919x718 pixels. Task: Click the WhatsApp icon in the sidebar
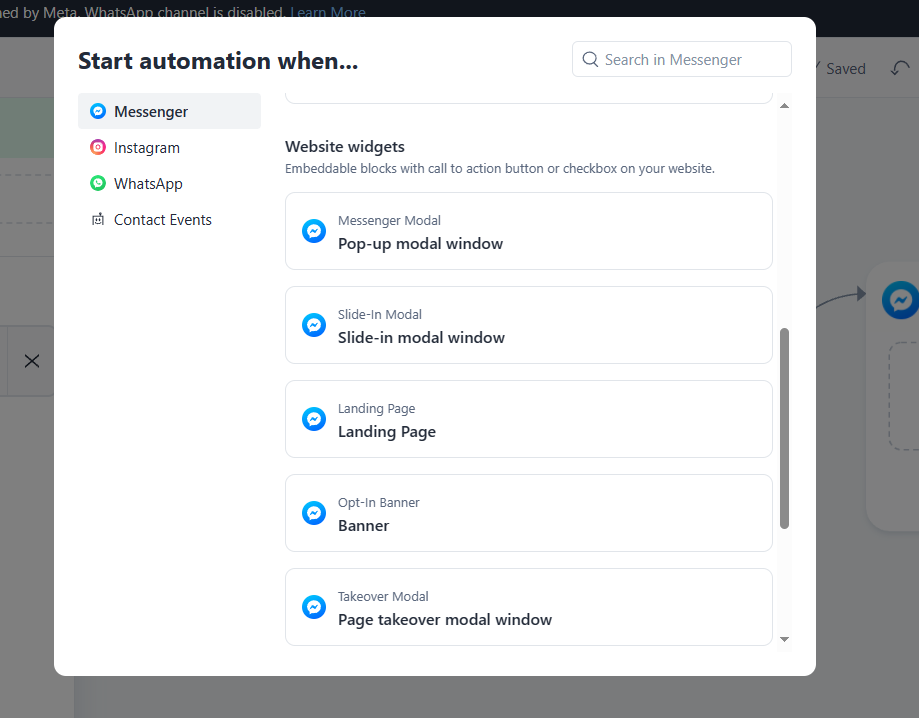(98, 184)
